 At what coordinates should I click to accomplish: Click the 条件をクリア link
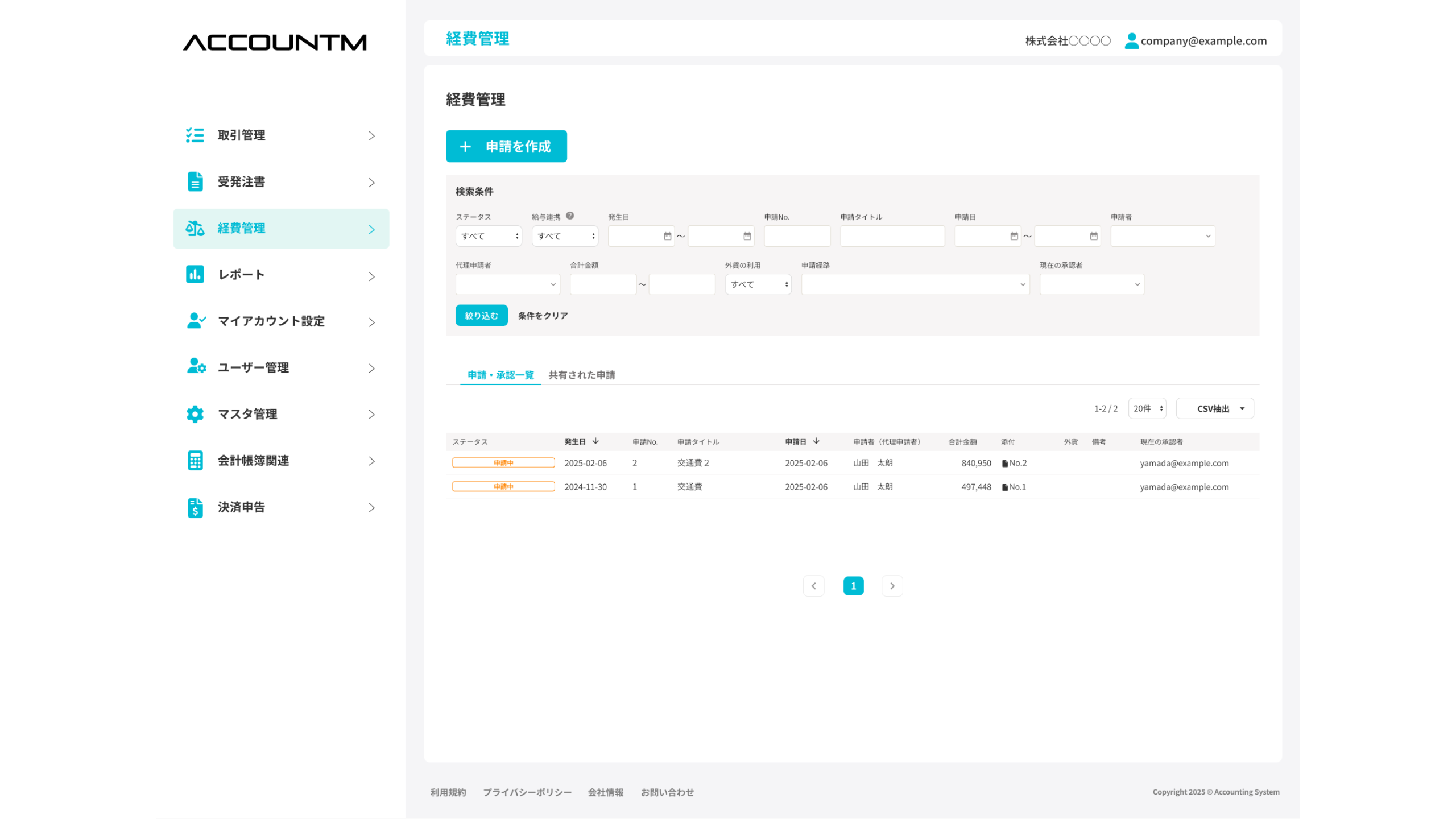543,316
